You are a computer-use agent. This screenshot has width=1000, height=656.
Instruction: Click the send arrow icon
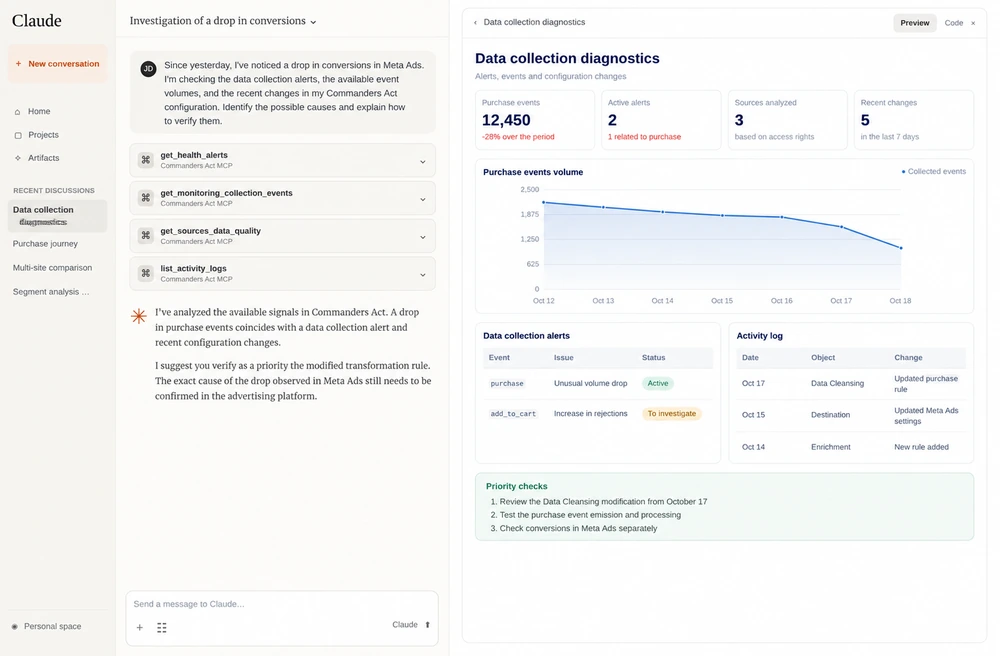pos(427,625)
